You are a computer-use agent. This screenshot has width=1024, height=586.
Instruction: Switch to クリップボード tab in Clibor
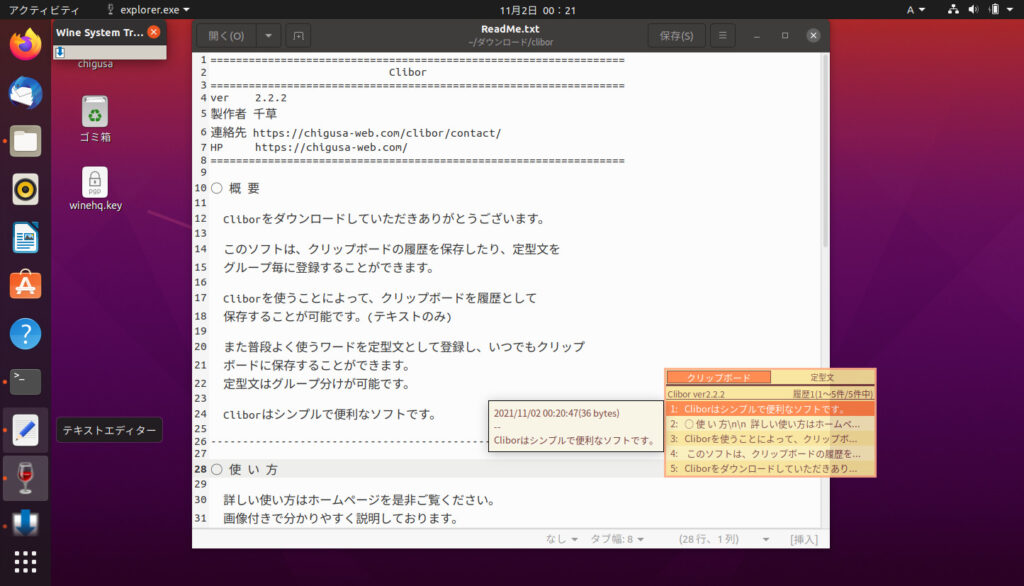point(718,378)
